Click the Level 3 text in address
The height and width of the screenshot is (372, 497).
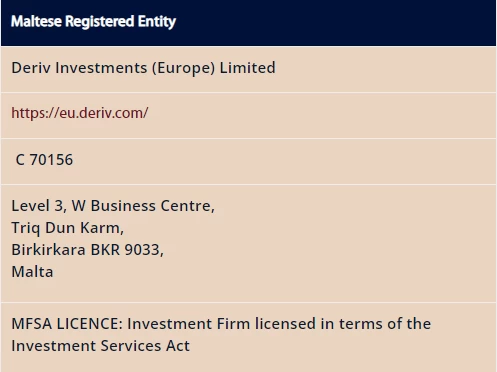click(x=39, y=206)
